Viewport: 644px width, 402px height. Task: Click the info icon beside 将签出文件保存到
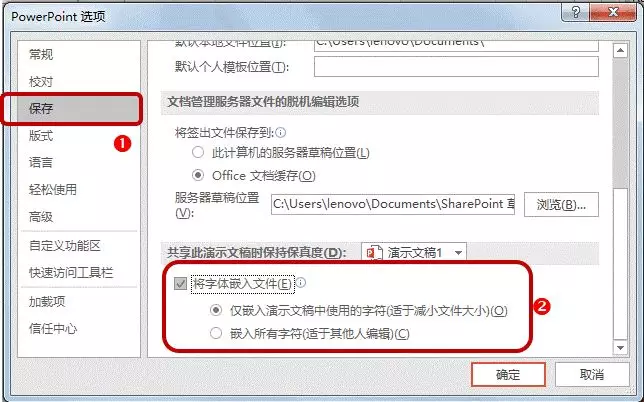(x=281, y=133)
